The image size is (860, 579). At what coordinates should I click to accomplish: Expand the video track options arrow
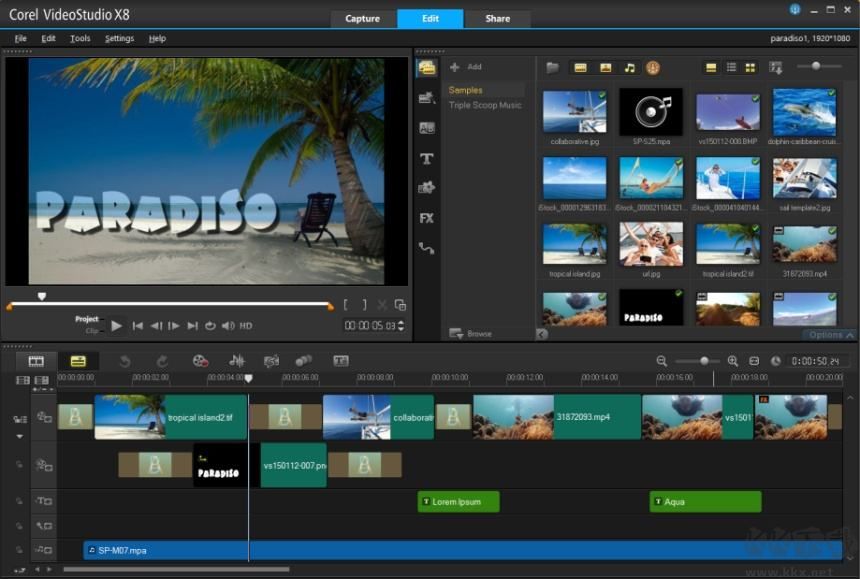[x=19, y=437]
